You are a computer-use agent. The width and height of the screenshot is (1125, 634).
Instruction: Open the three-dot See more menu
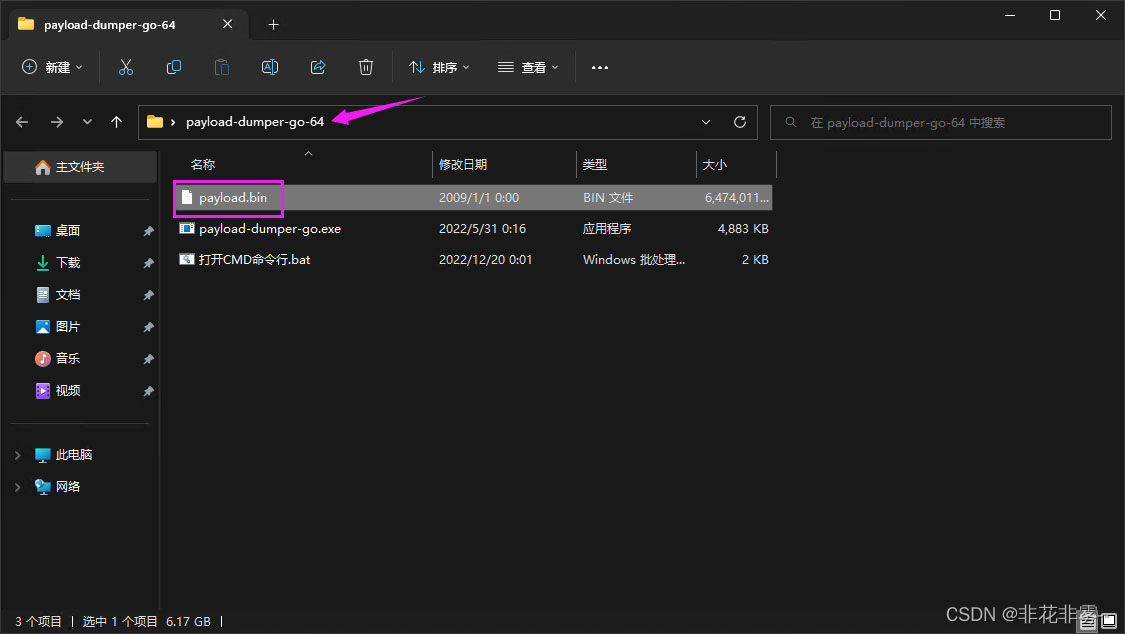click(x=600, y=67)
